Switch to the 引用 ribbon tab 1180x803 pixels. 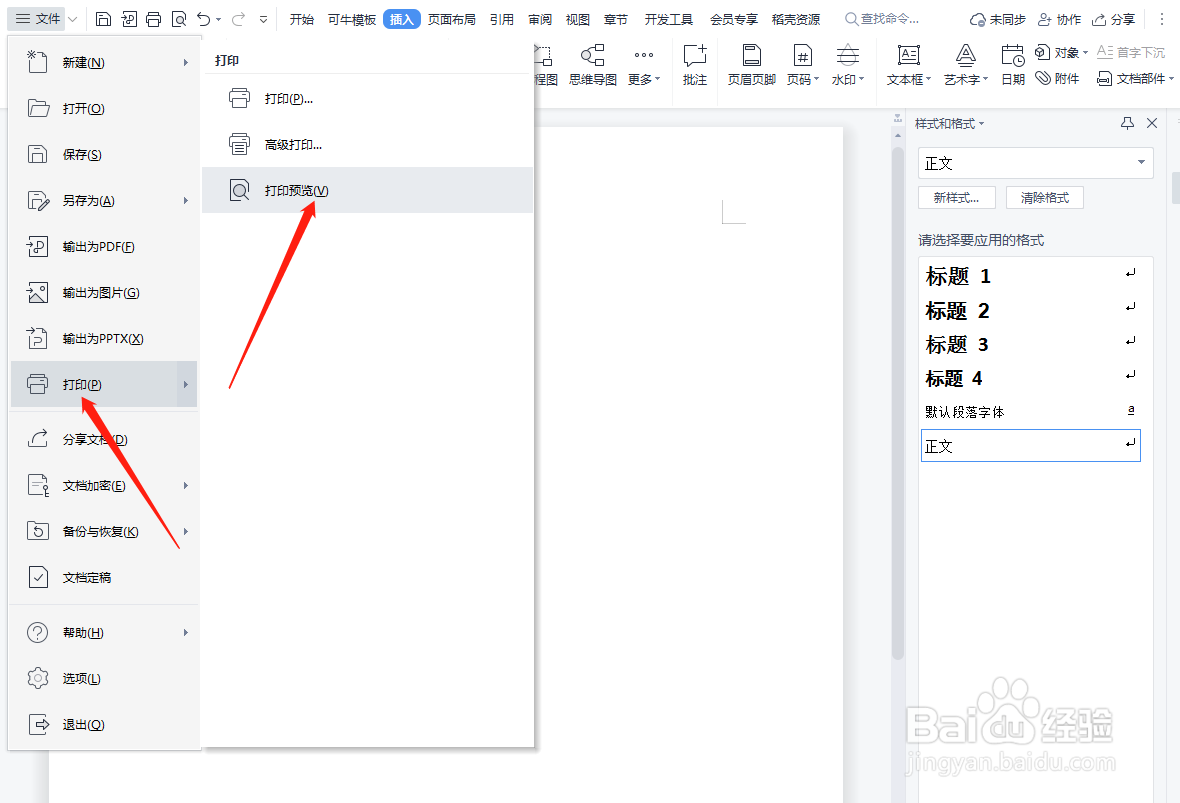pyautogui.click(x=502, y=20)
